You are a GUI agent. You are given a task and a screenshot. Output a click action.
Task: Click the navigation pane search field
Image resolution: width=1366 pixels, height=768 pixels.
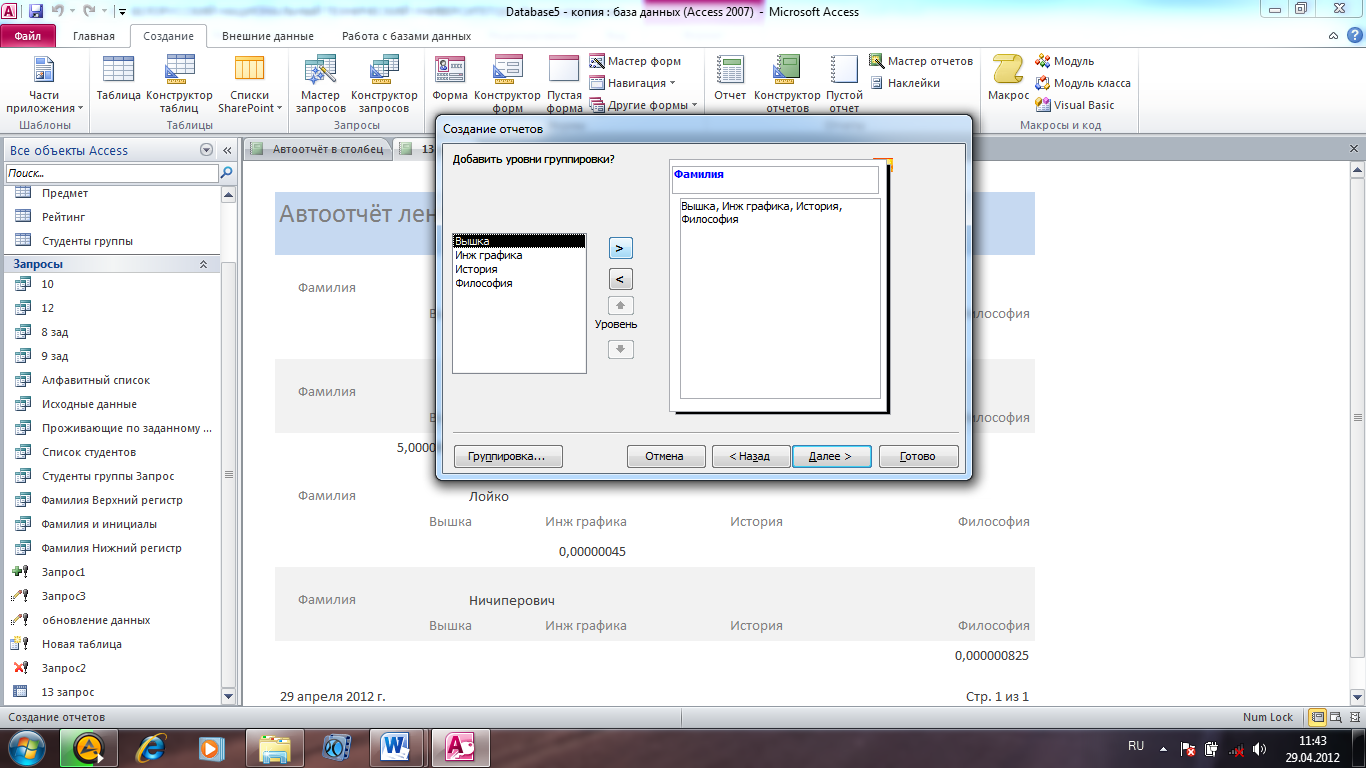tap(111, 173)
